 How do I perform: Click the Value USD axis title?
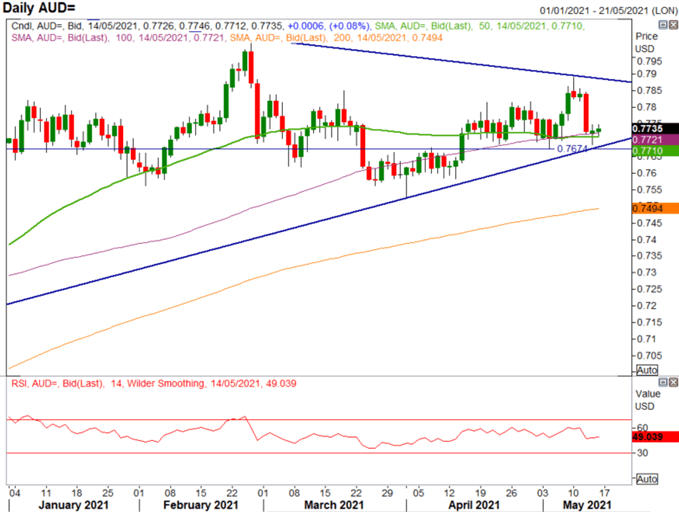click(x=647, y=400)
